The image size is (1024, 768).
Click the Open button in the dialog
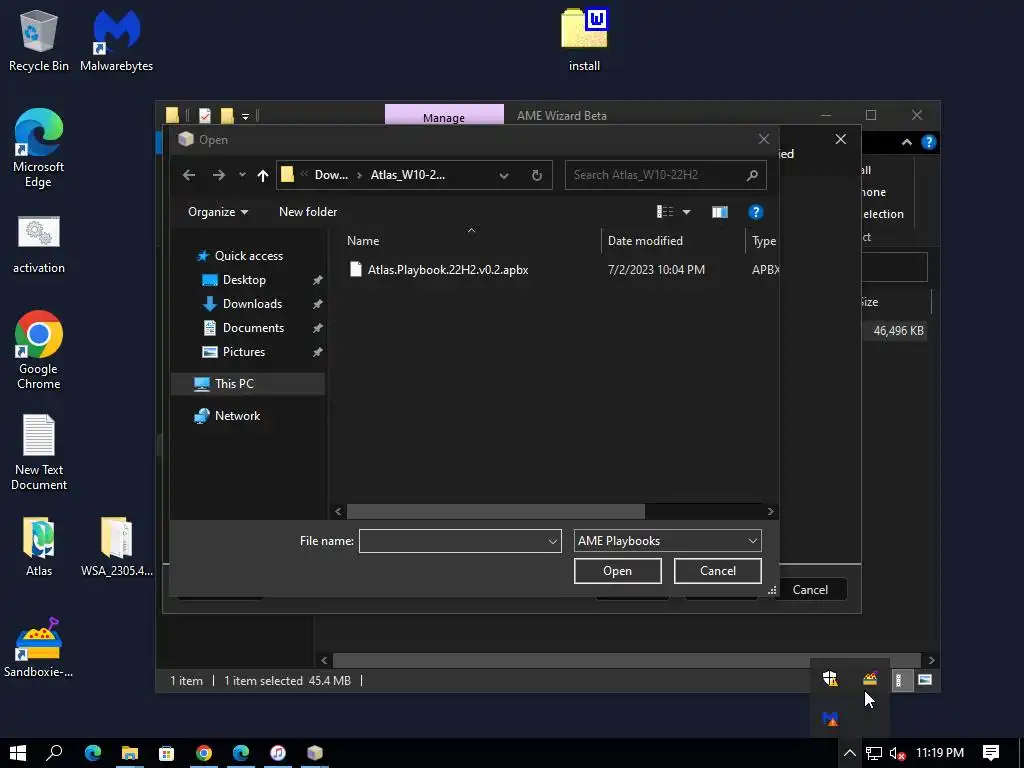[x=617, y=571]
